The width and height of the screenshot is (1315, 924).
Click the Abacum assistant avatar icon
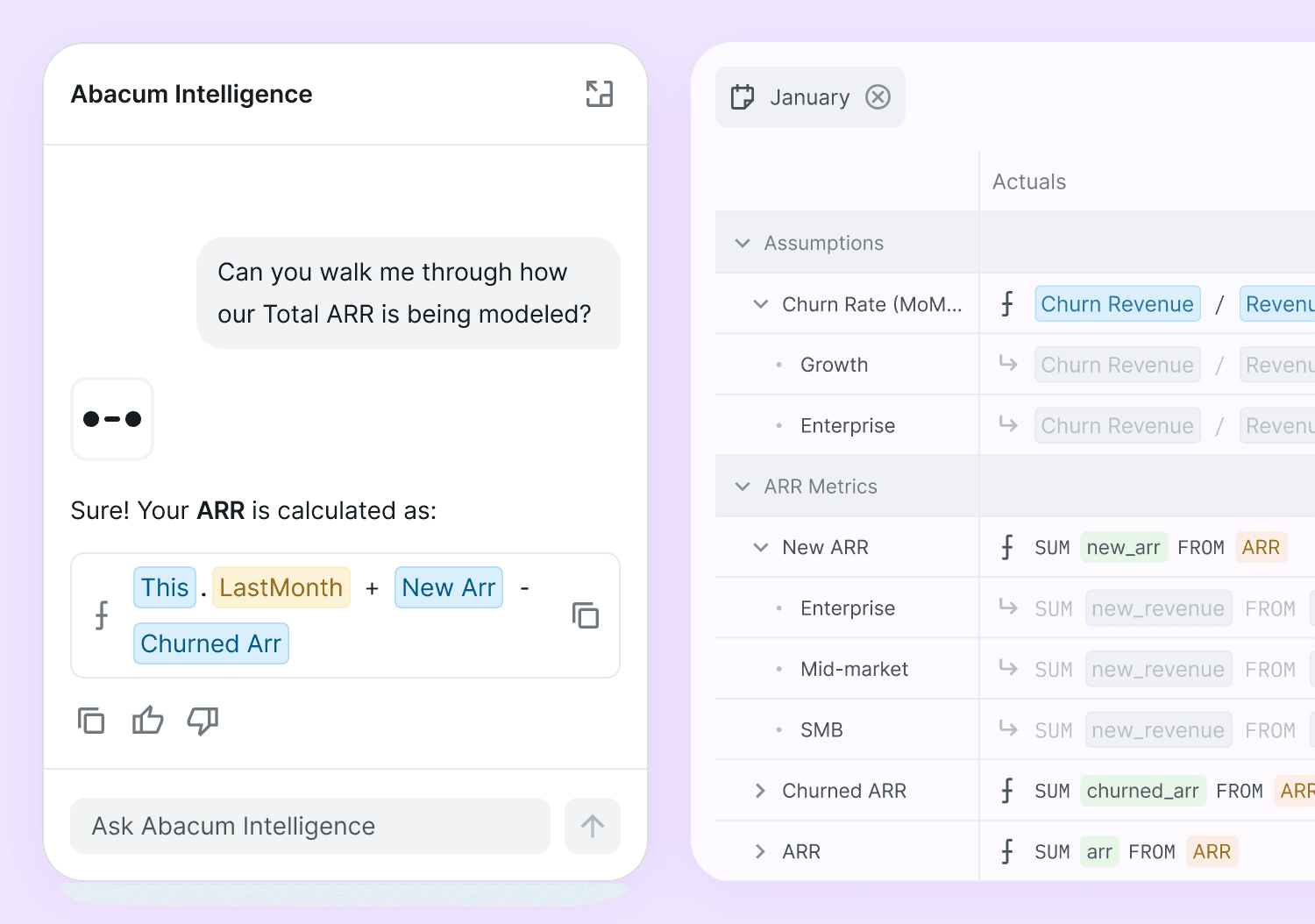click(x=112, y=419)
